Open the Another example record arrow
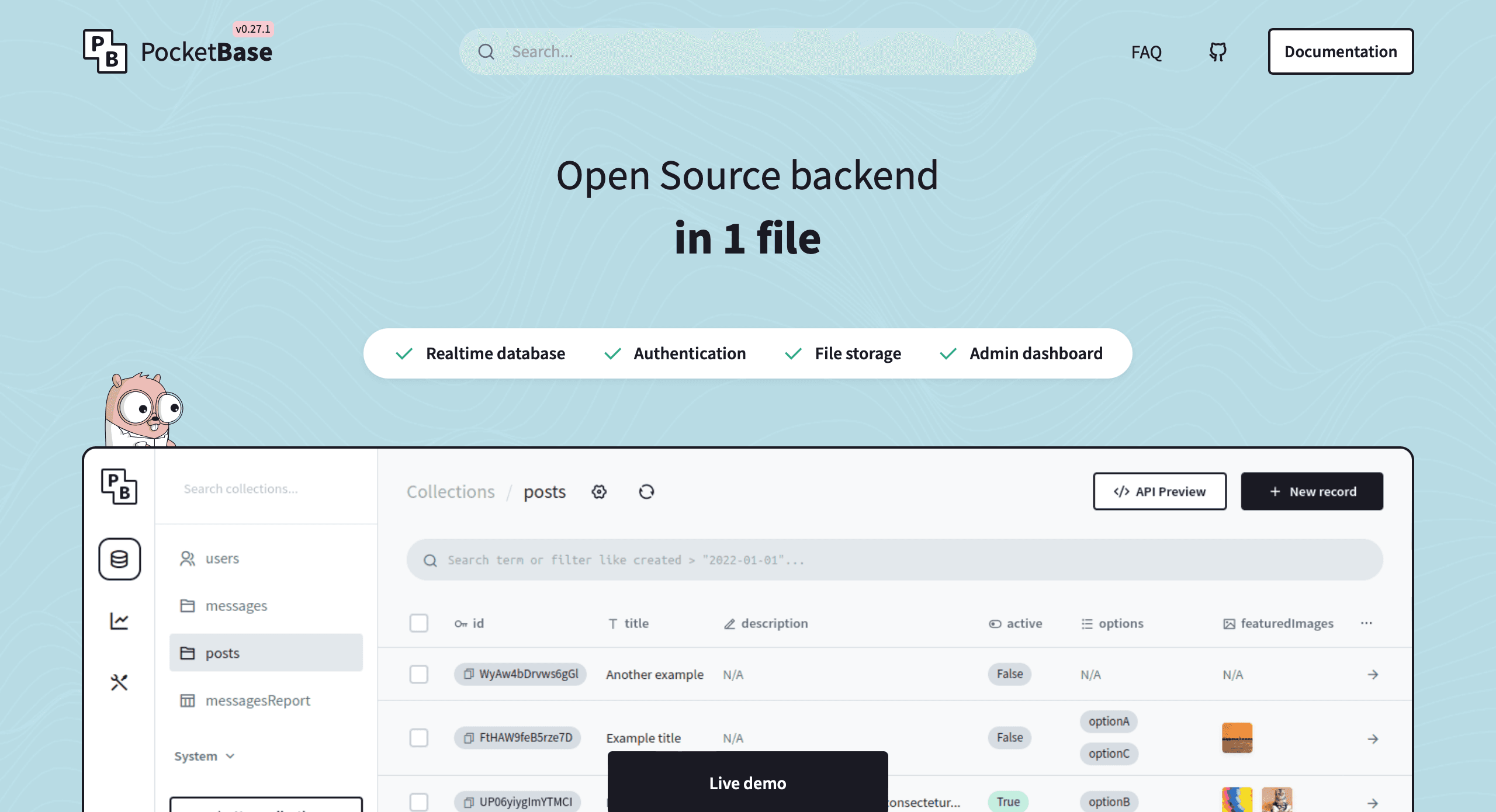The height and width of the screenshot is (812, 1496). pyautogui.click(x=1373, y=675)
